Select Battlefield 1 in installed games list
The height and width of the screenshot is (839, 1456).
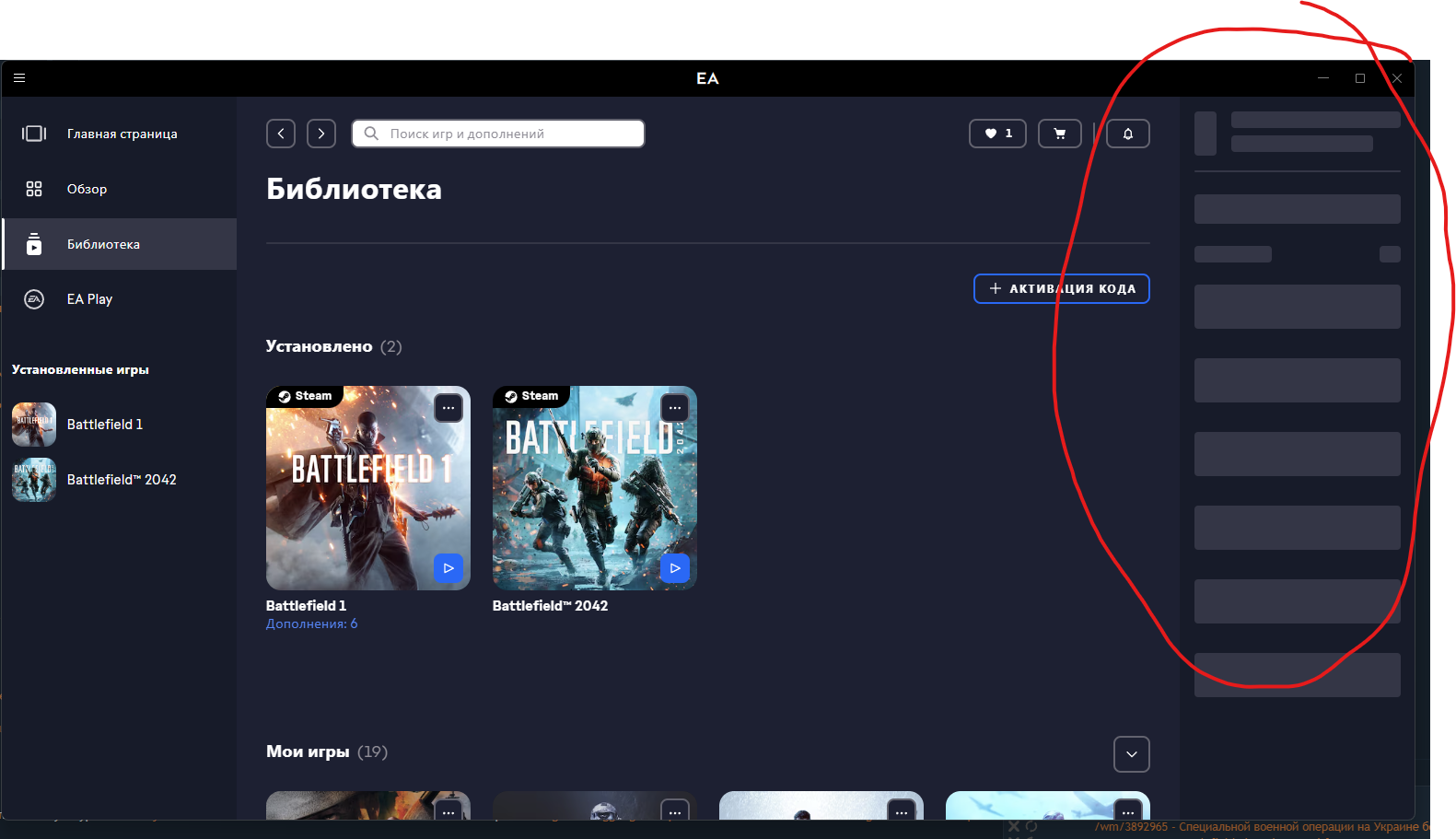(x=104, y=425)
